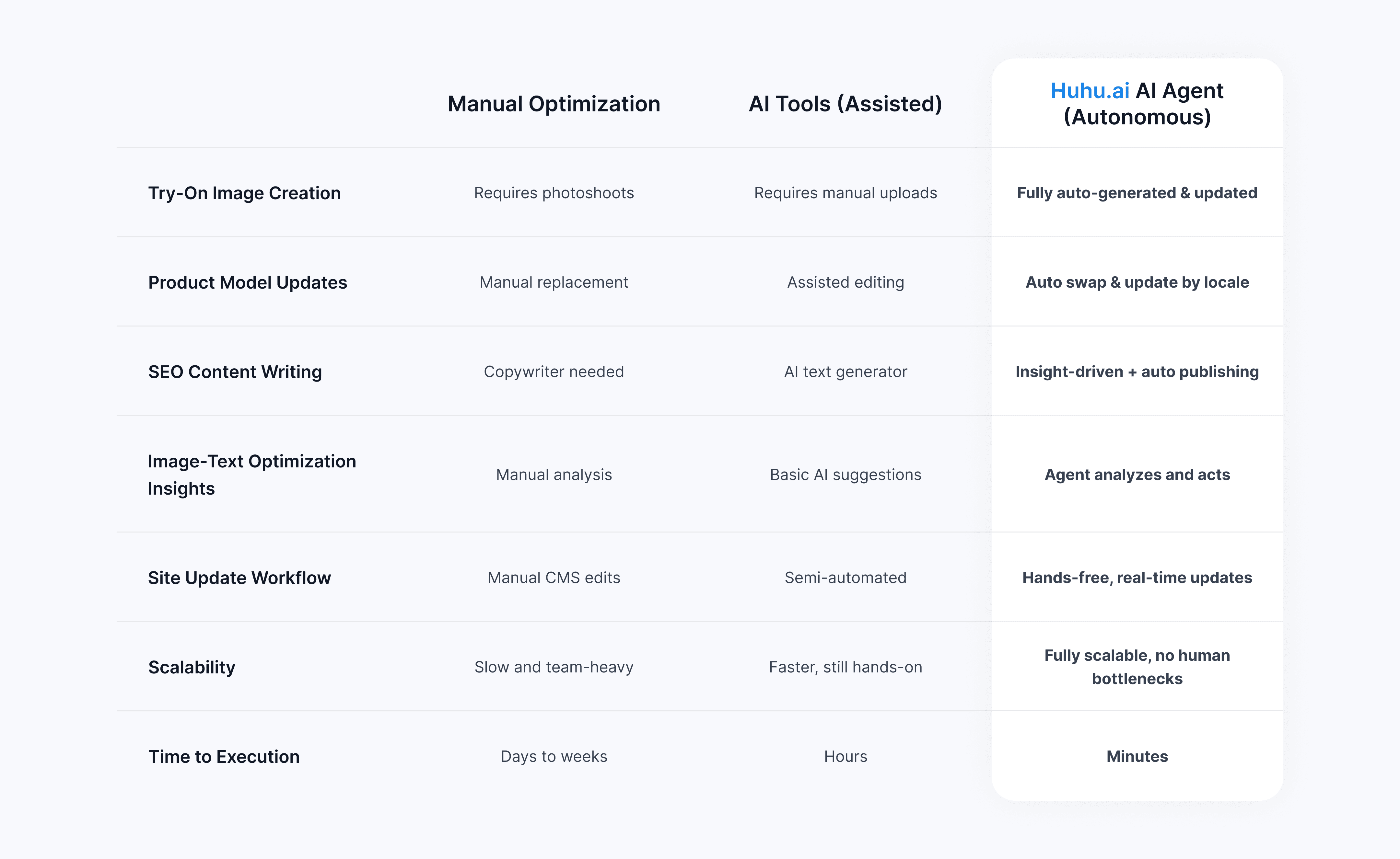Select the SEO Content Writing row label
1400x859 pixels.
(x=235, y=372)
